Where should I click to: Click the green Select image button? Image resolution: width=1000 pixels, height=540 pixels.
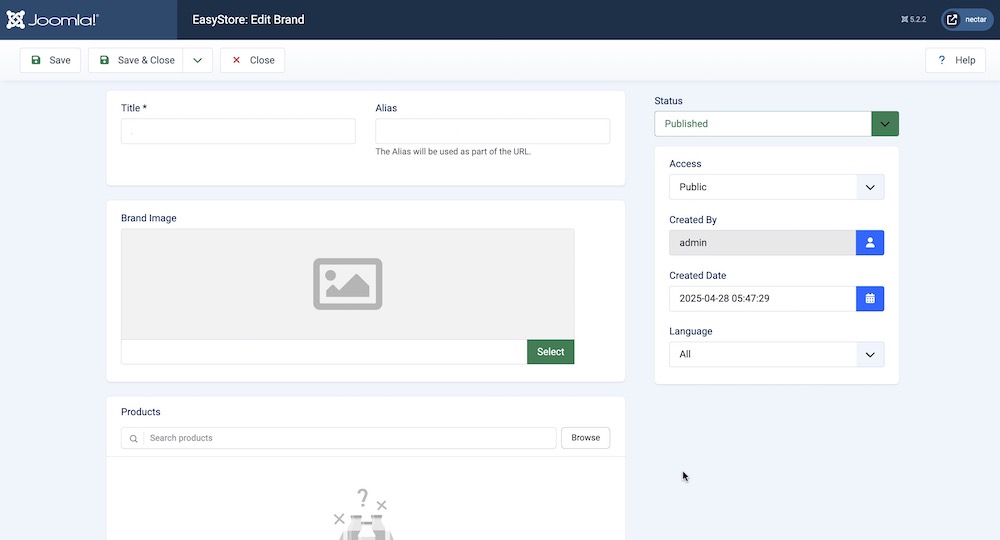pos(550,352)
